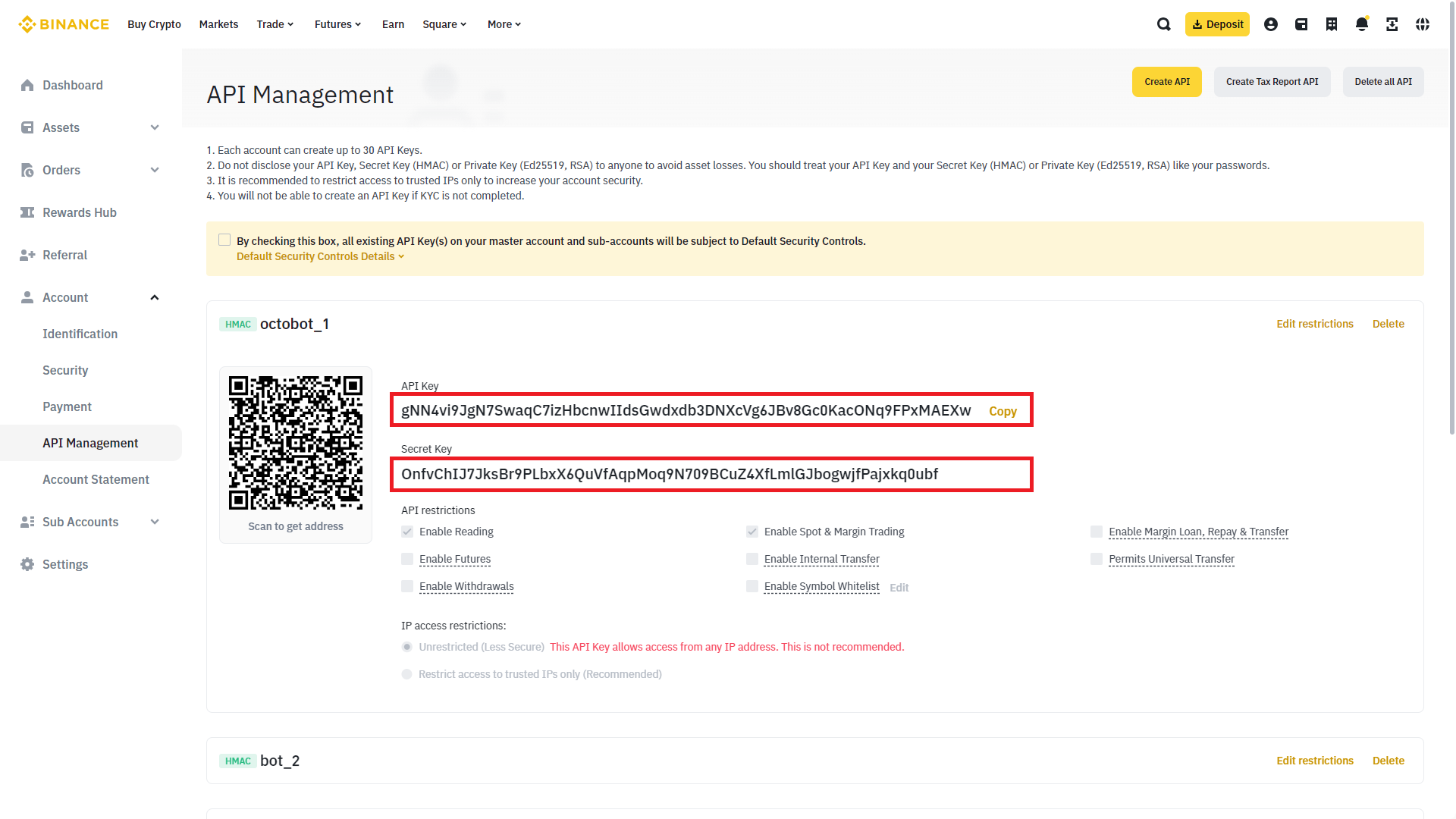Open the More dropdown menu
Screen dimensions: 1456x819
[x=504, y=24]
